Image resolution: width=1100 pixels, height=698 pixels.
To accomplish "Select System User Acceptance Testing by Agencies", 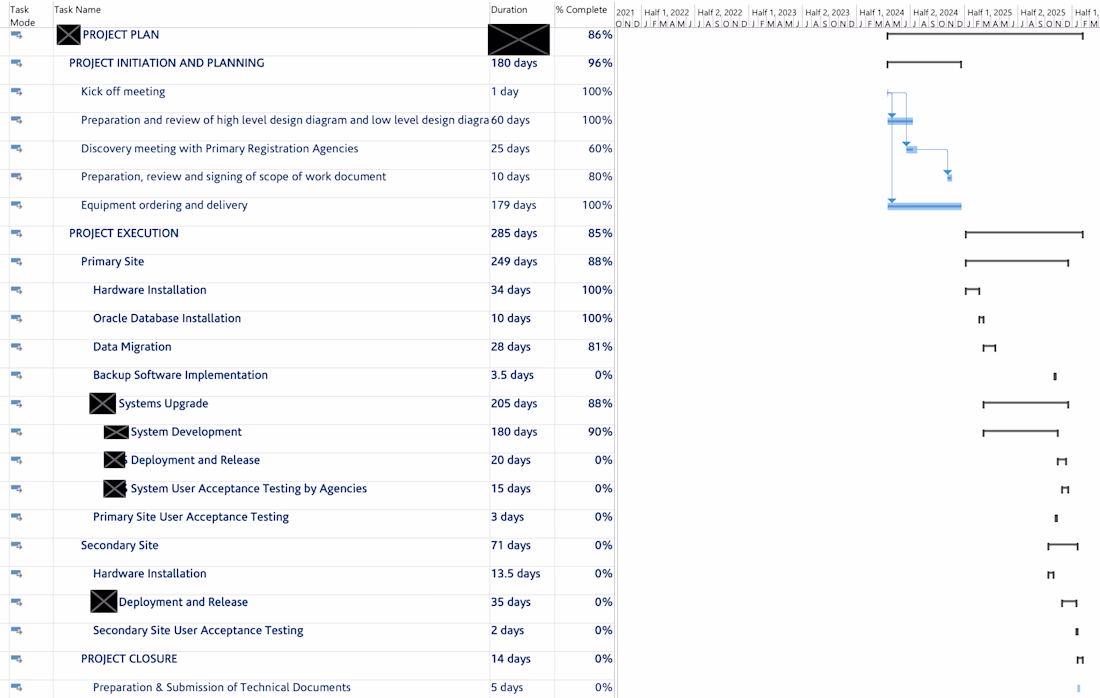I will tap(248, 489).
